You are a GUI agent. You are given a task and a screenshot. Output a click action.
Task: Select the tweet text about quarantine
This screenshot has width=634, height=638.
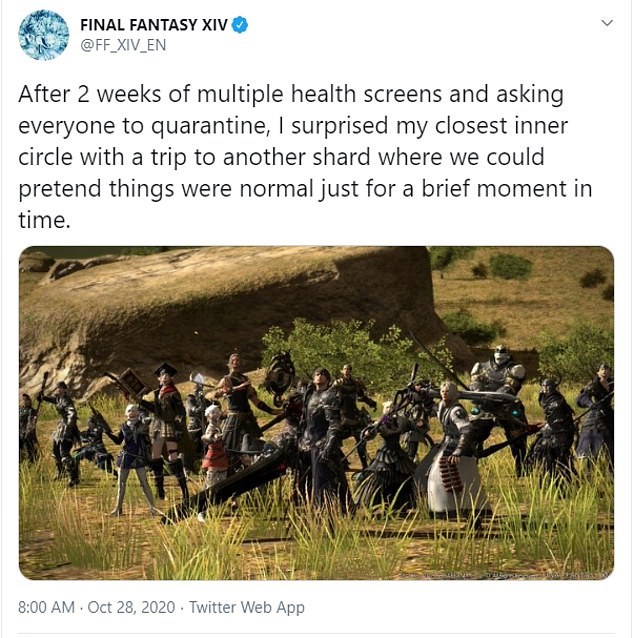[x=305, y=157]
